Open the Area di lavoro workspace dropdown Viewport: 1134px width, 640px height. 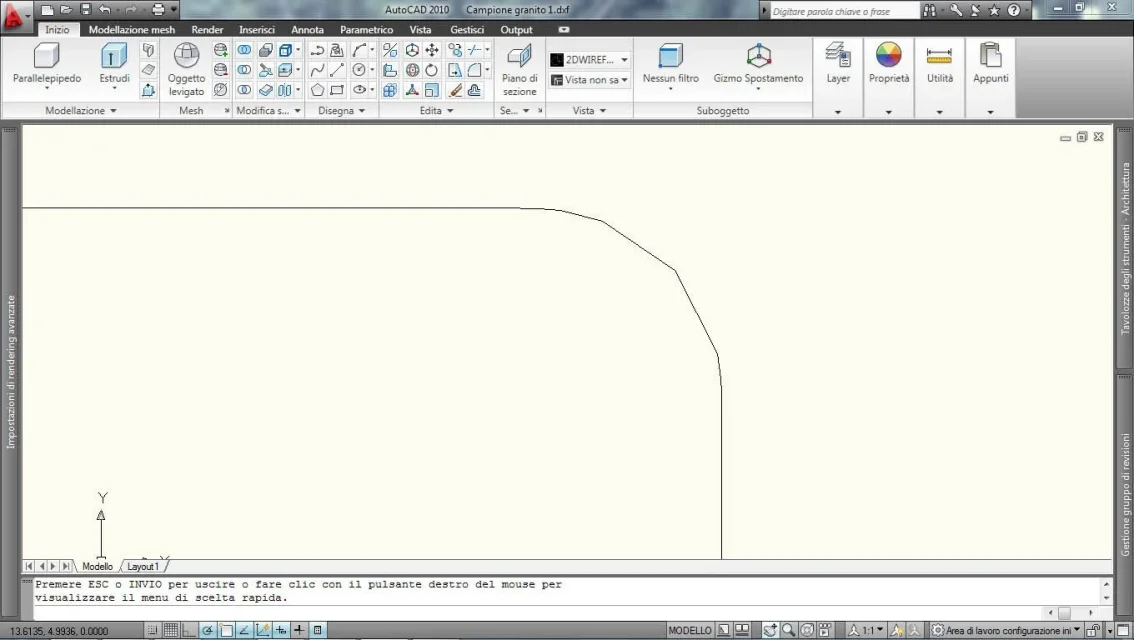1006,631
